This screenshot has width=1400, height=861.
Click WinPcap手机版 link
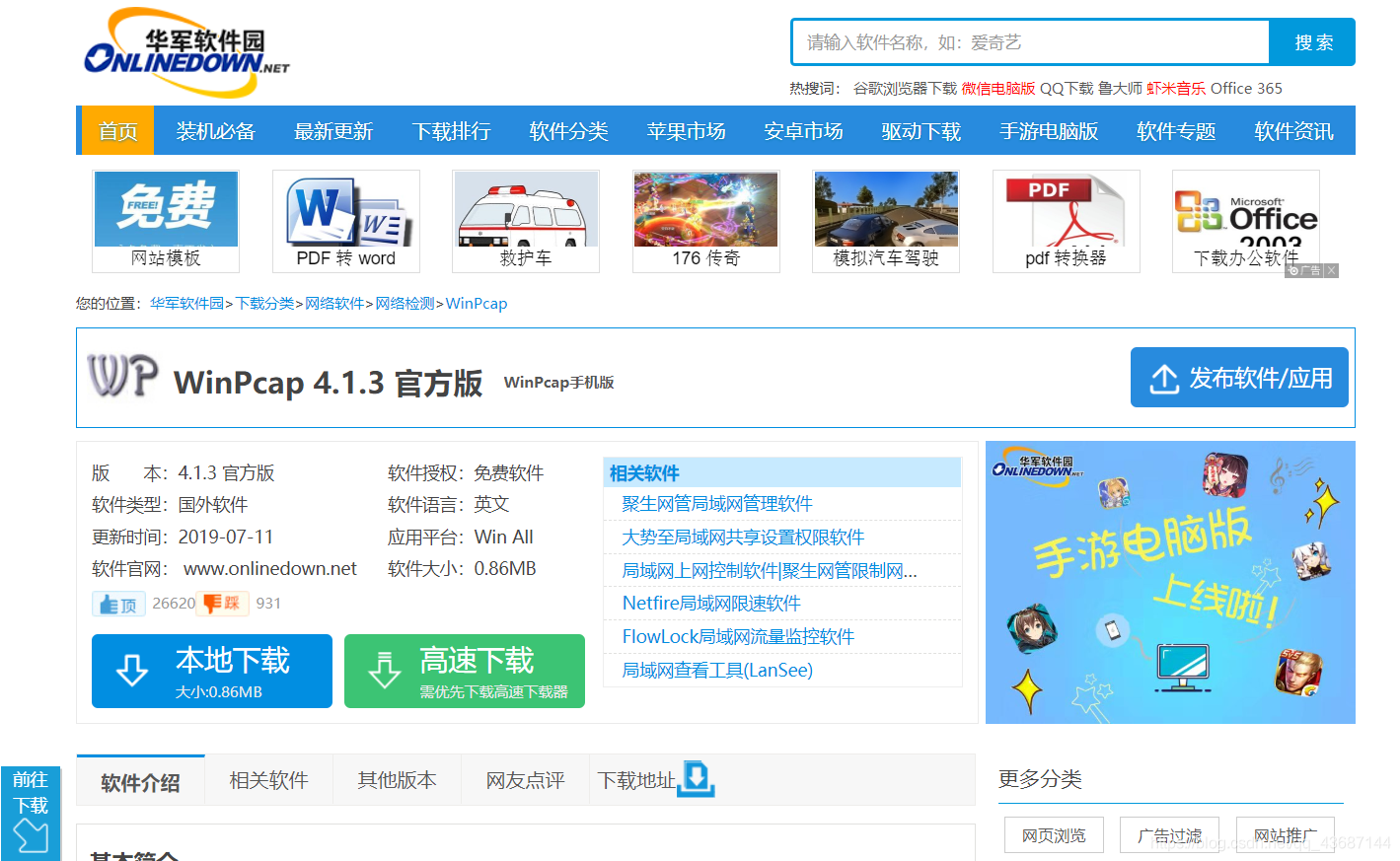[x=558, y=383]
